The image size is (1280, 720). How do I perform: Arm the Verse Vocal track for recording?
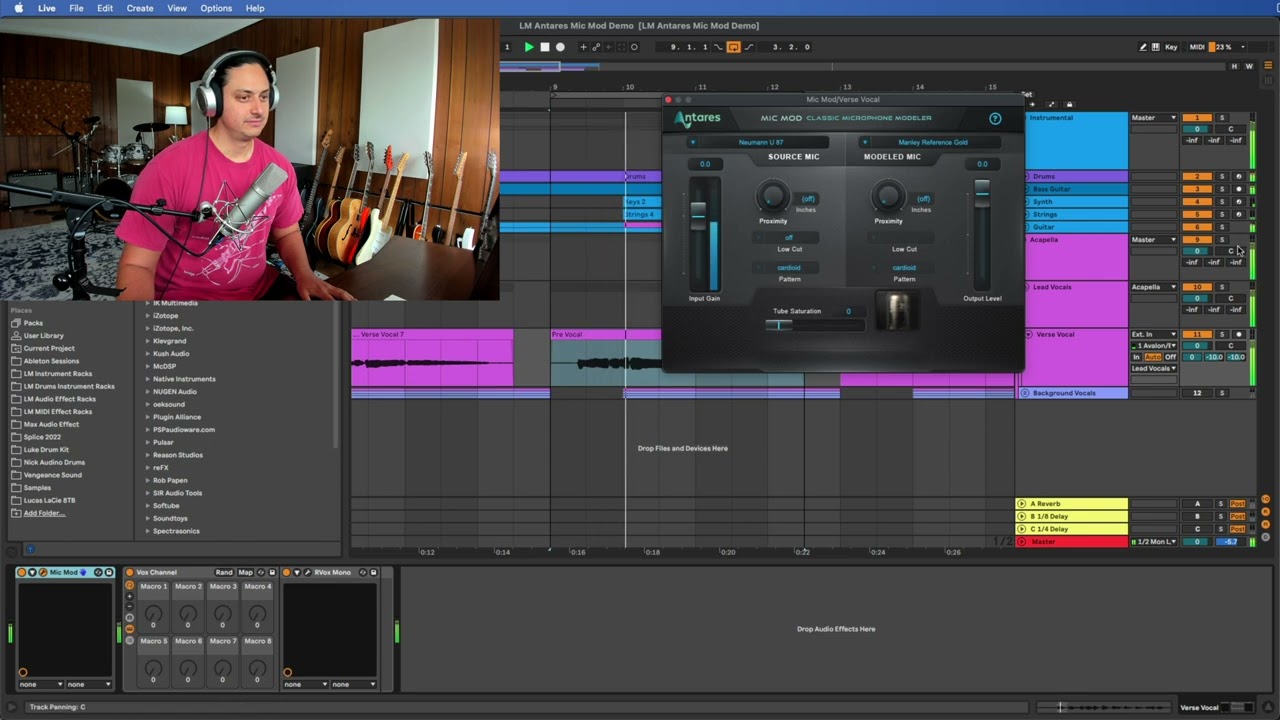[1238, 334]
